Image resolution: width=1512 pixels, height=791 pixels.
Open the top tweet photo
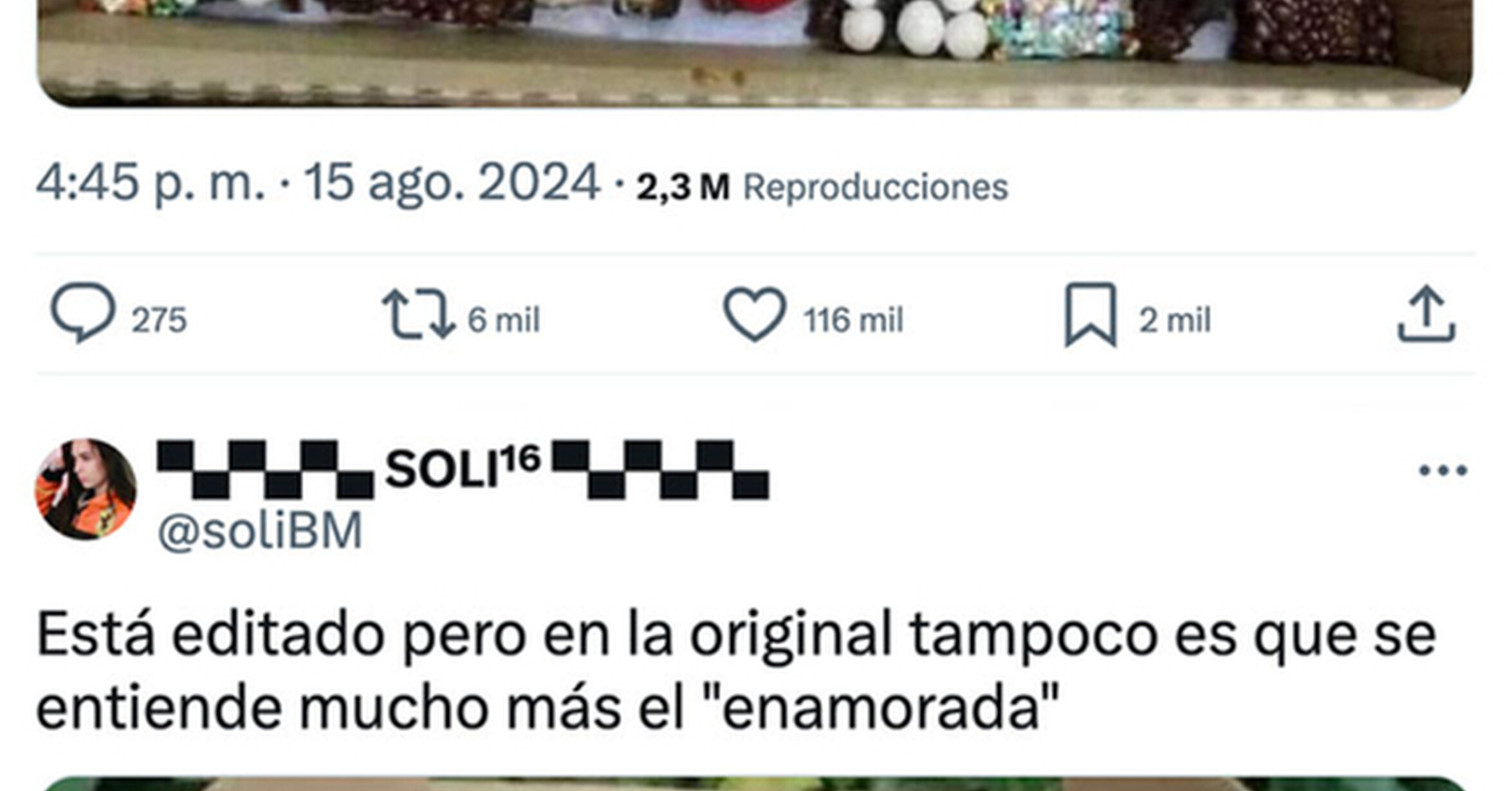[x=755, y=53]
